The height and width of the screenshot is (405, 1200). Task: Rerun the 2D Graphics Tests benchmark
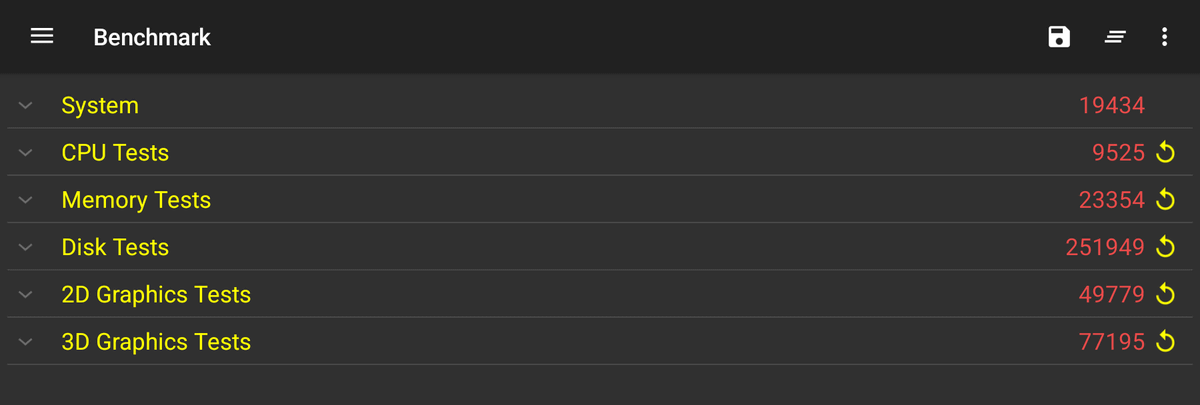tap(1165, 295)
